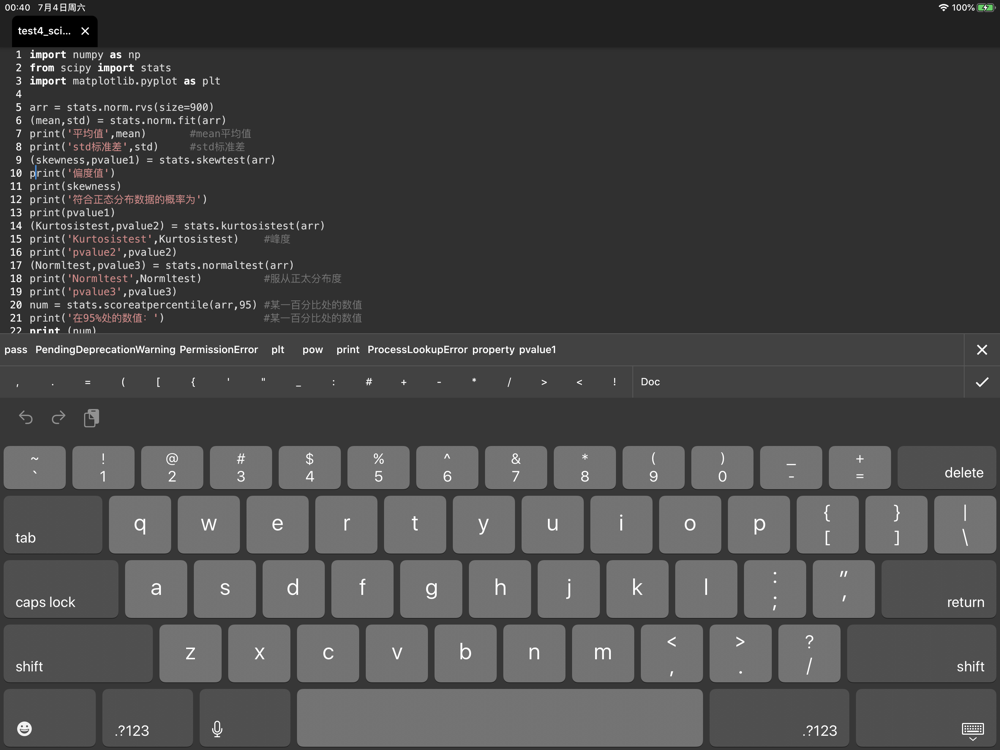
Task: Close the test4_sci file tab
Action: (85, 31)
